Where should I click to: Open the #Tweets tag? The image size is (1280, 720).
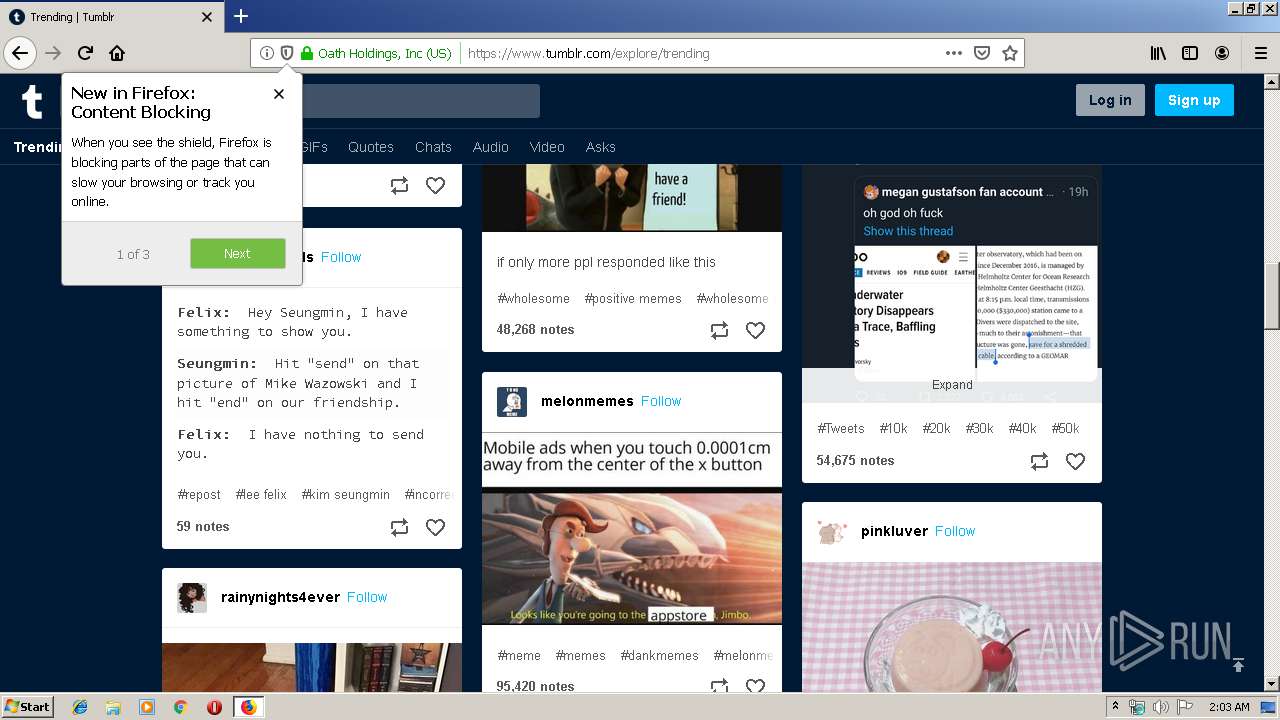840,429
